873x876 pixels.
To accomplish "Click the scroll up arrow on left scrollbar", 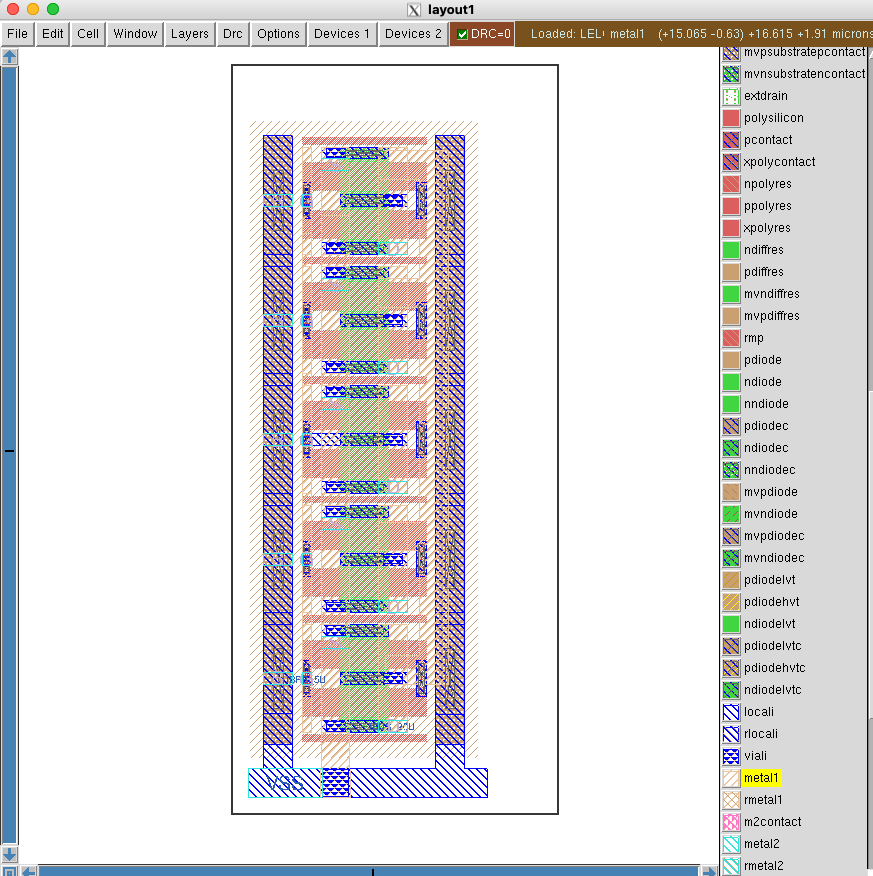I will (x=9, y=57).
